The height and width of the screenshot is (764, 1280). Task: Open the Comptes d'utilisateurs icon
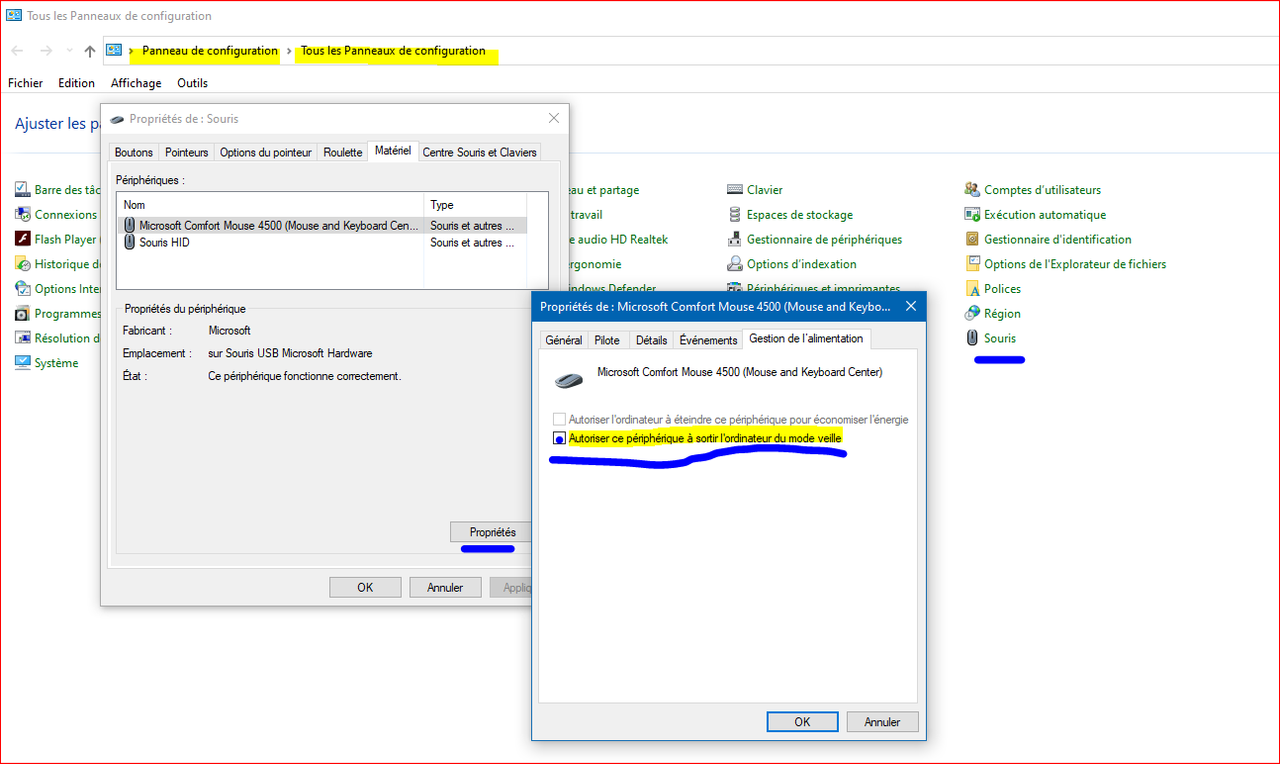click(972, 190)
